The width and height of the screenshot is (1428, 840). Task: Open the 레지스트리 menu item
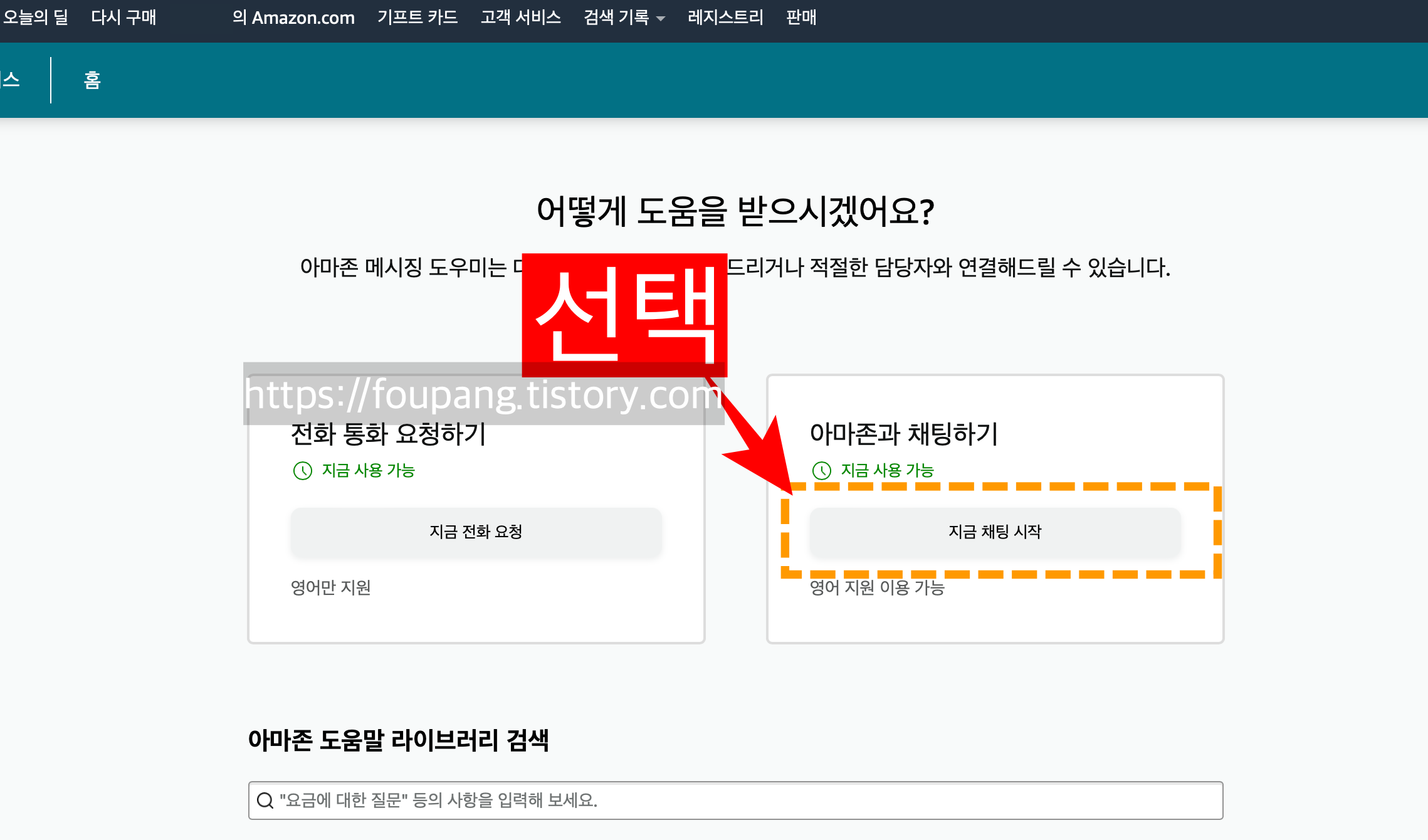coord(725,17)
